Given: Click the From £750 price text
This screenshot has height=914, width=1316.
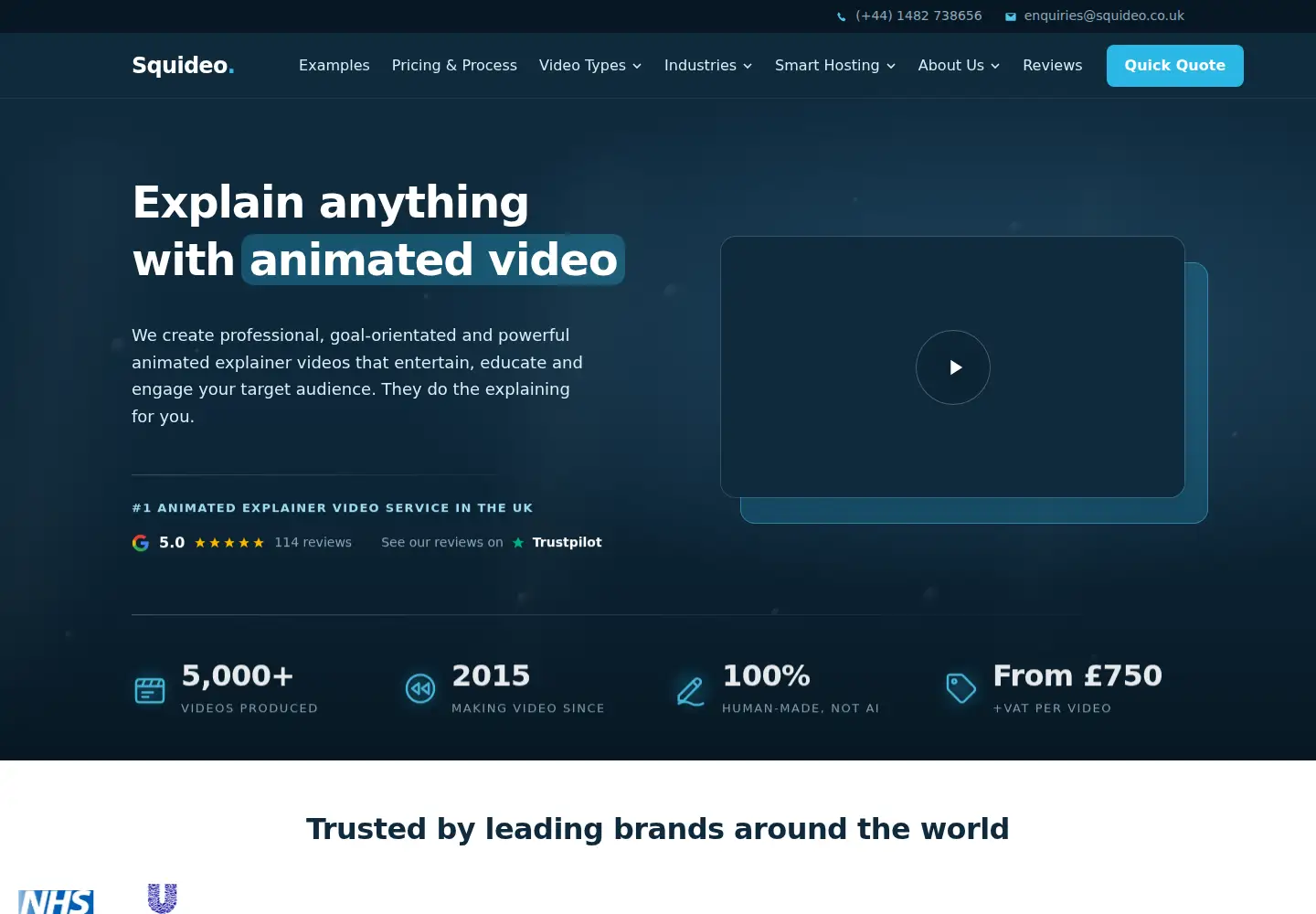Looking at the screenshot, I should pyautogui.click(x=1077, y=675).
